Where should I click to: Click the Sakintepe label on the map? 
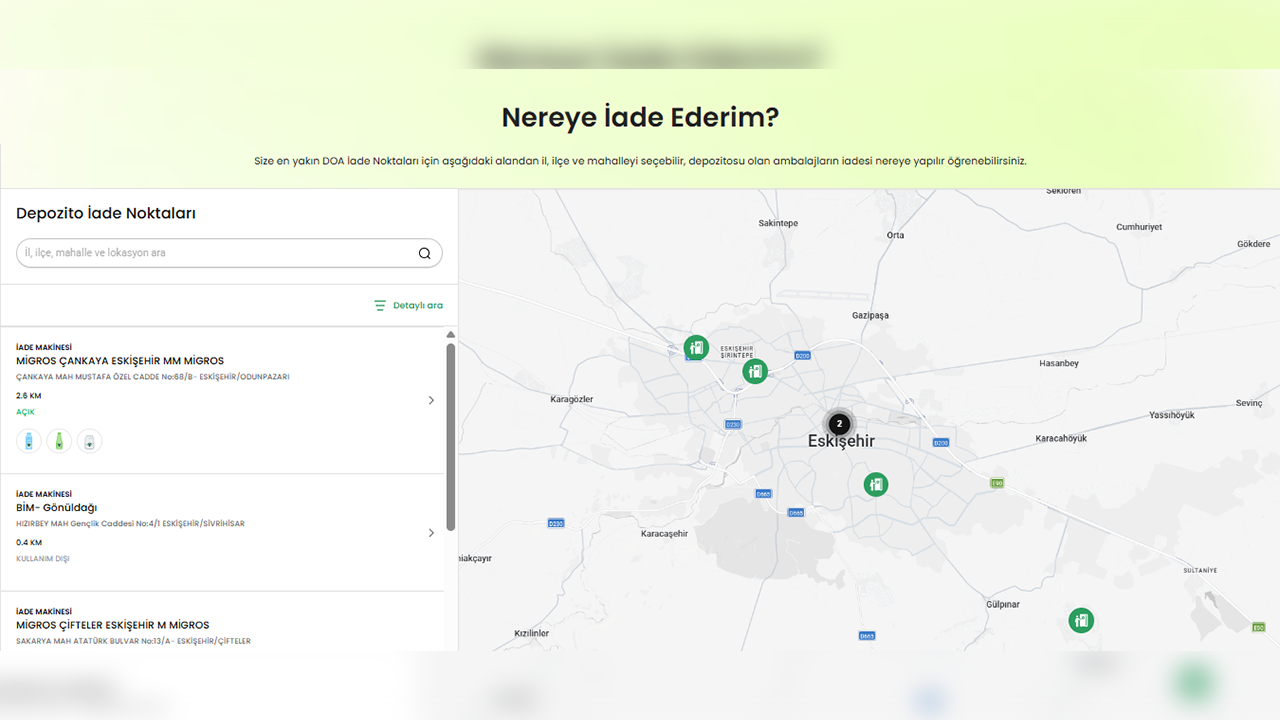[x=778, y=223]
